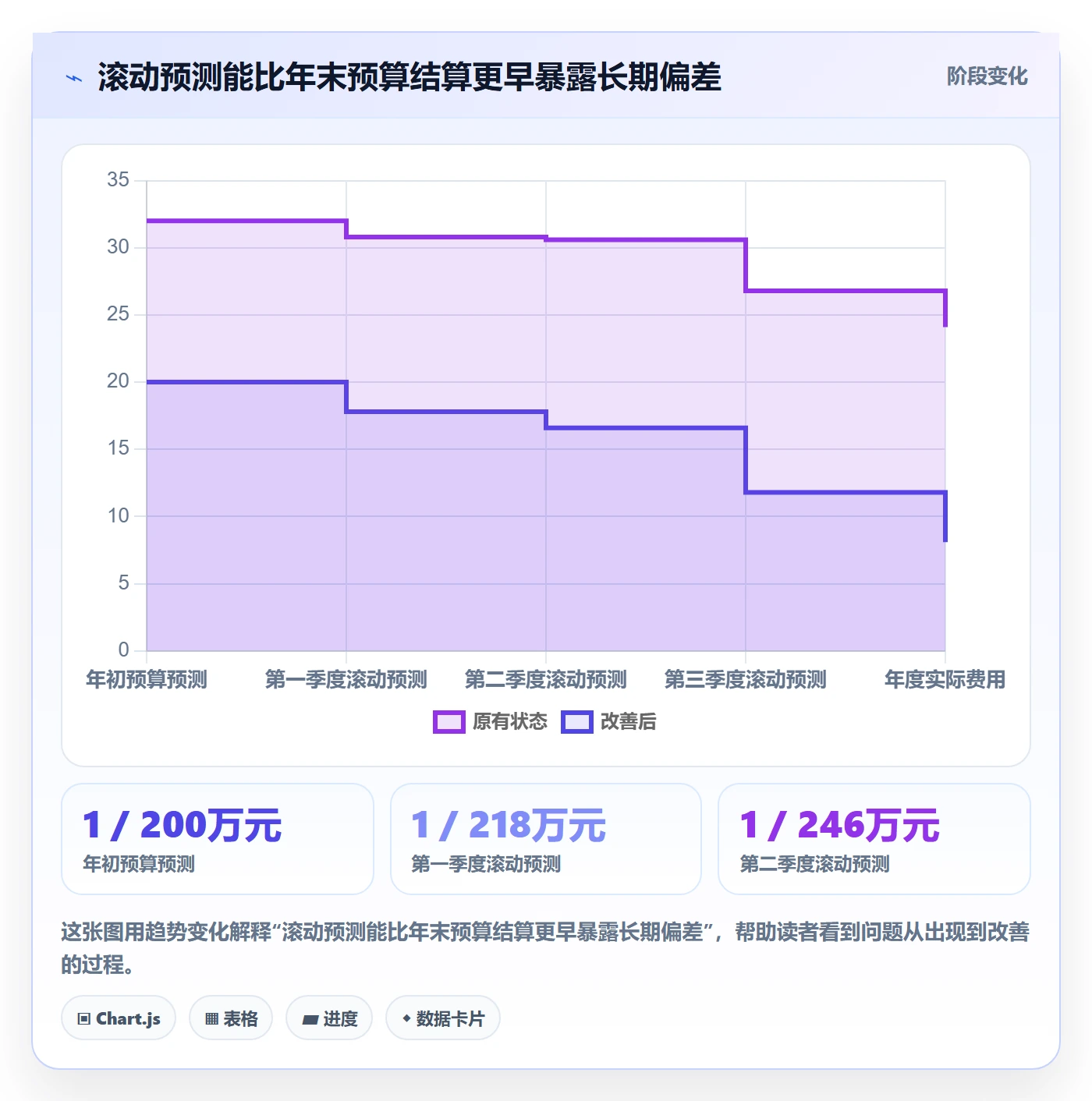Screen dimensions: 1092x1101
Task: Click the Chart.js chip square icon
Action: (x=83, y=1019)
